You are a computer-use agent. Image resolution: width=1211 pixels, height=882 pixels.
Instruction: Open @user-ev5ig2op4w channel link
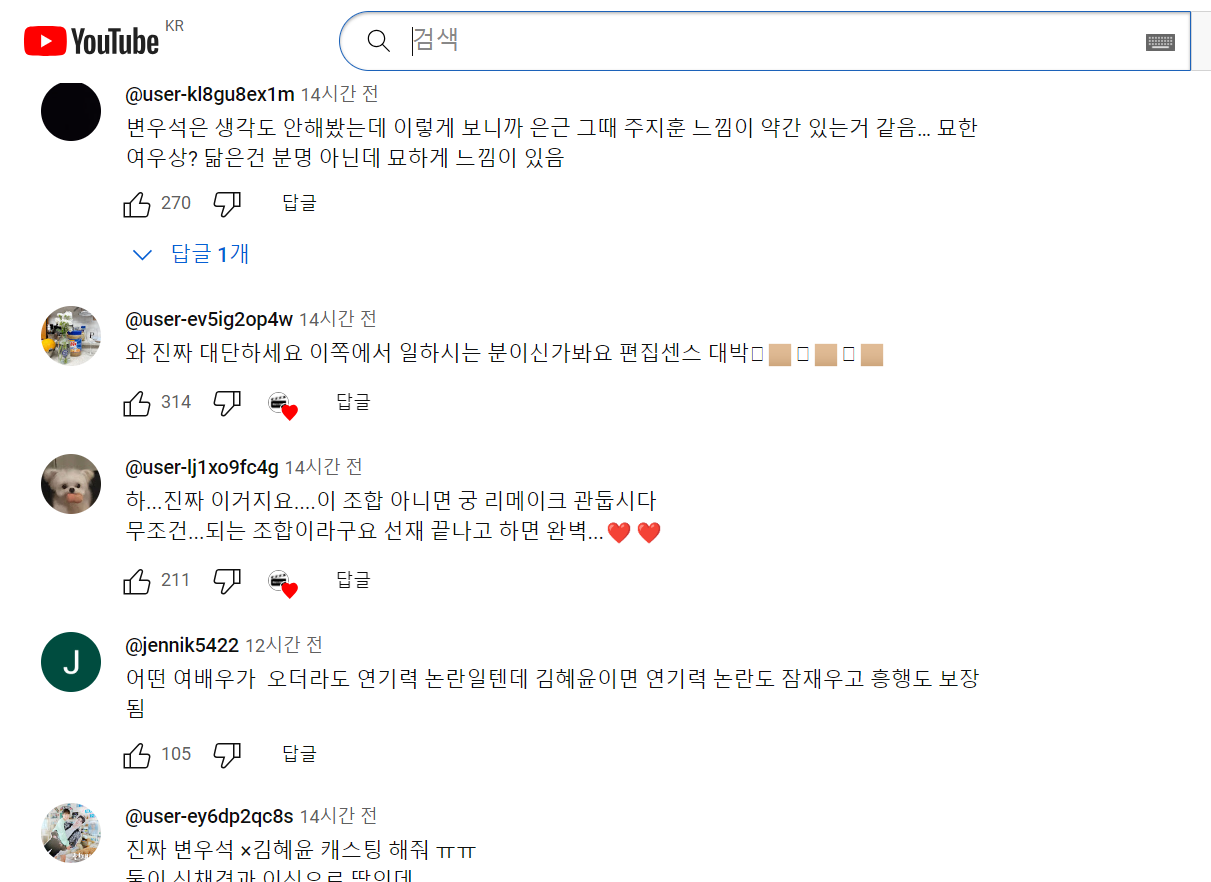(x=209, y=319)
